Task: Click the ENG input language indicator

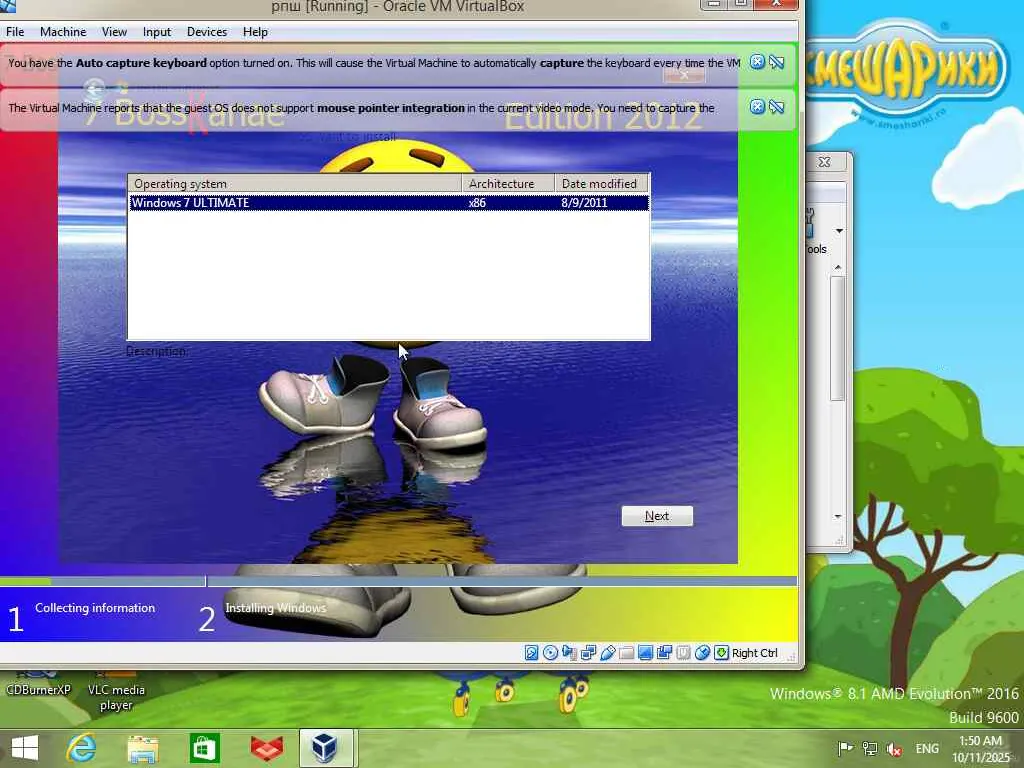Action: coord(927,748)
